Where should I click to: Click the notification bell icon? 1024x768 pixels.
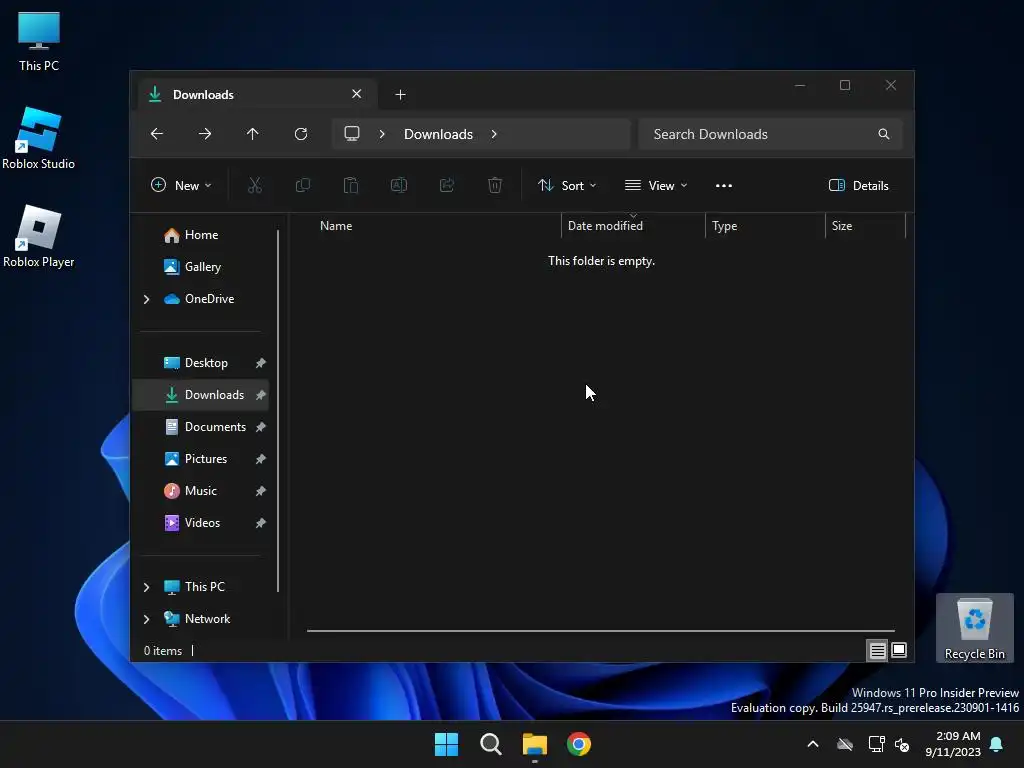997,744
